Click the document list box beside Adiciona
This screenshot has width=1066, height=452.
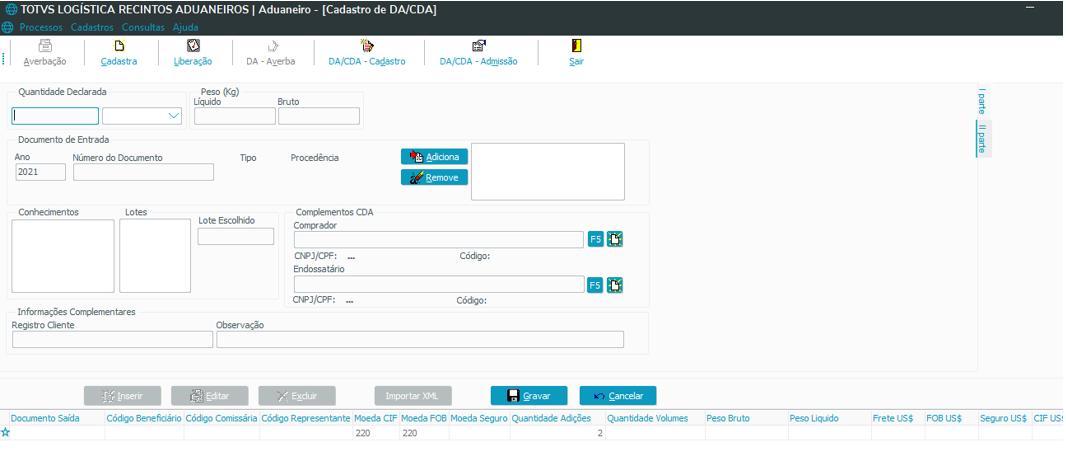(x=548, y=171)
